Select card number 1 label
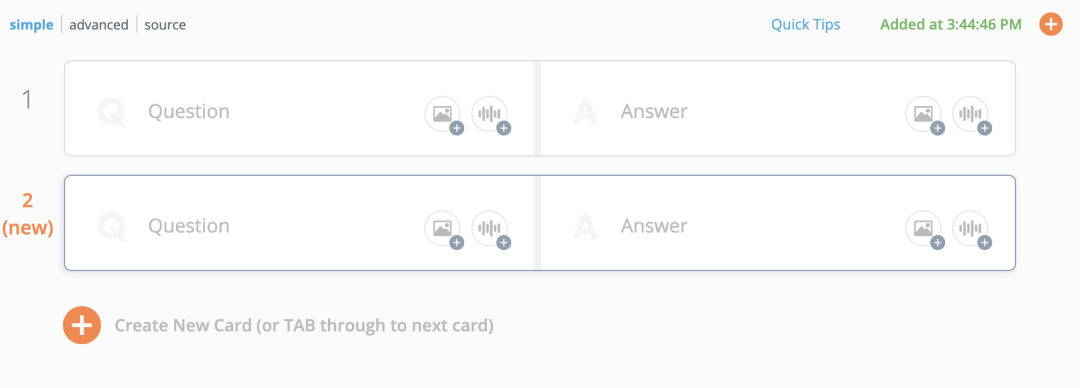The width and height of the screenshot is (1080, 388). point(28,101)
